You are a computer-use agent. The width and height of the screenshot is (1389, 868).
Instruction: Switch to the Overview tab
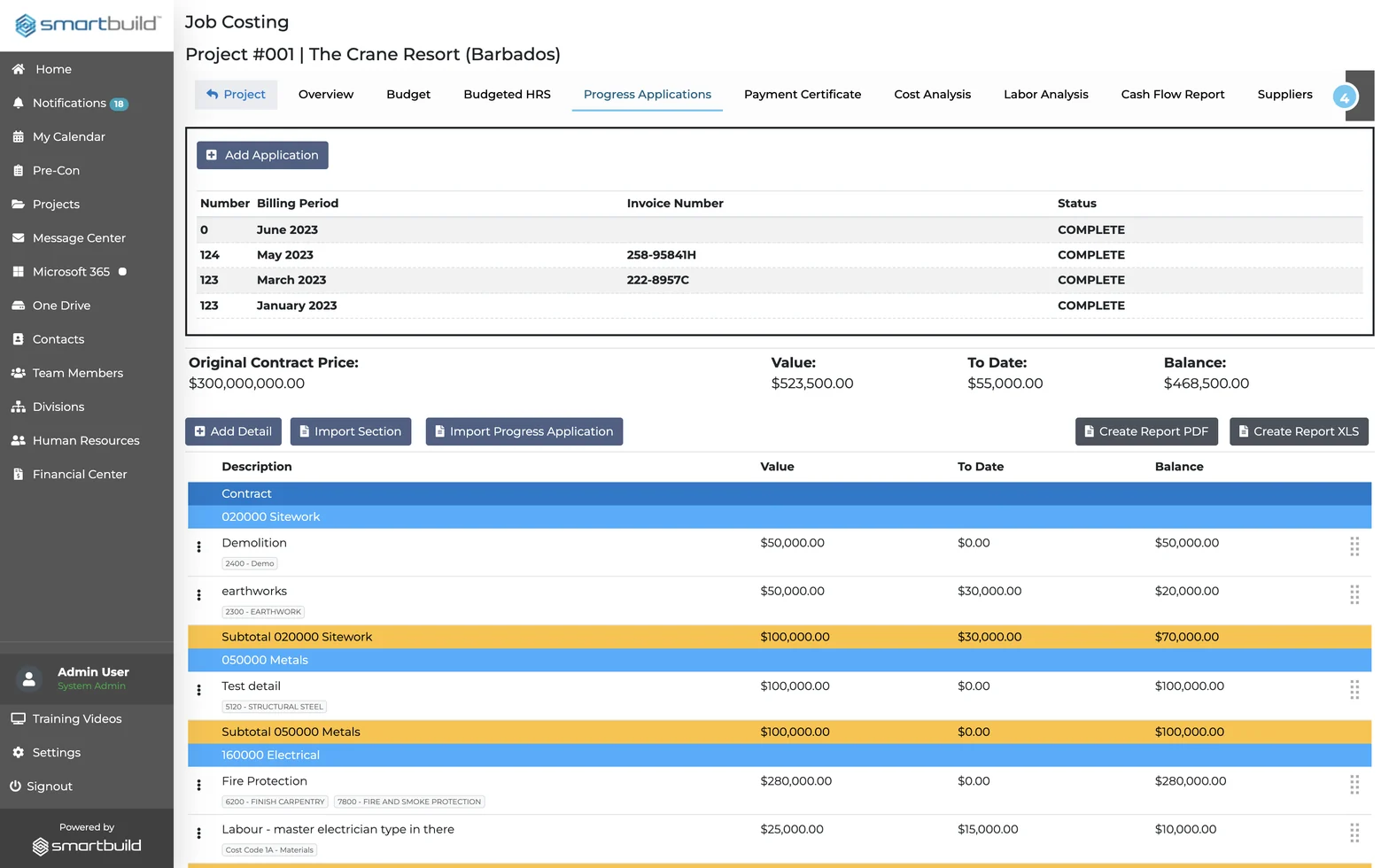click(x=326, y=95)
